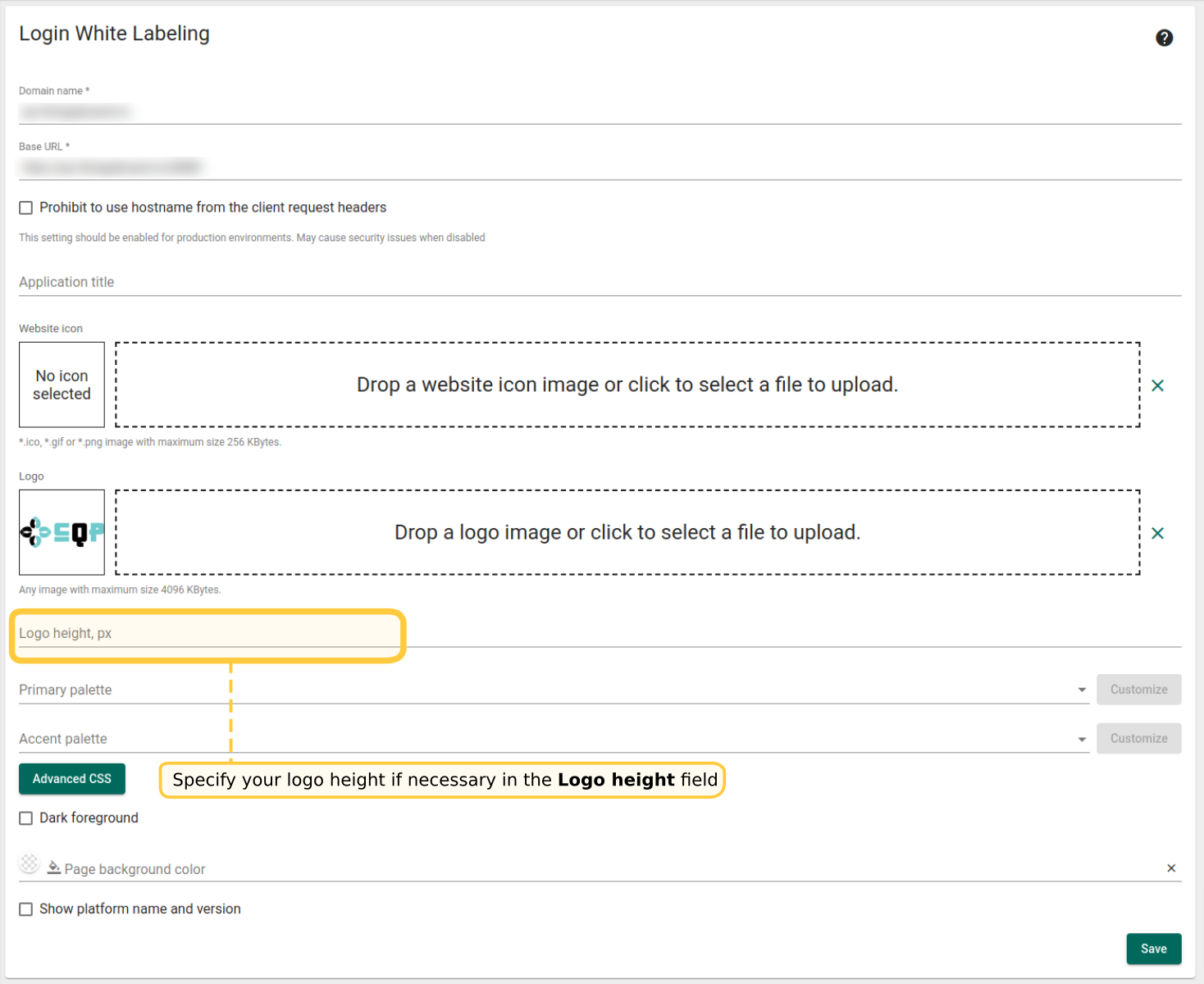Click the Application title field
Screen dimensions: 1204x984
click(x=599, y=282)
